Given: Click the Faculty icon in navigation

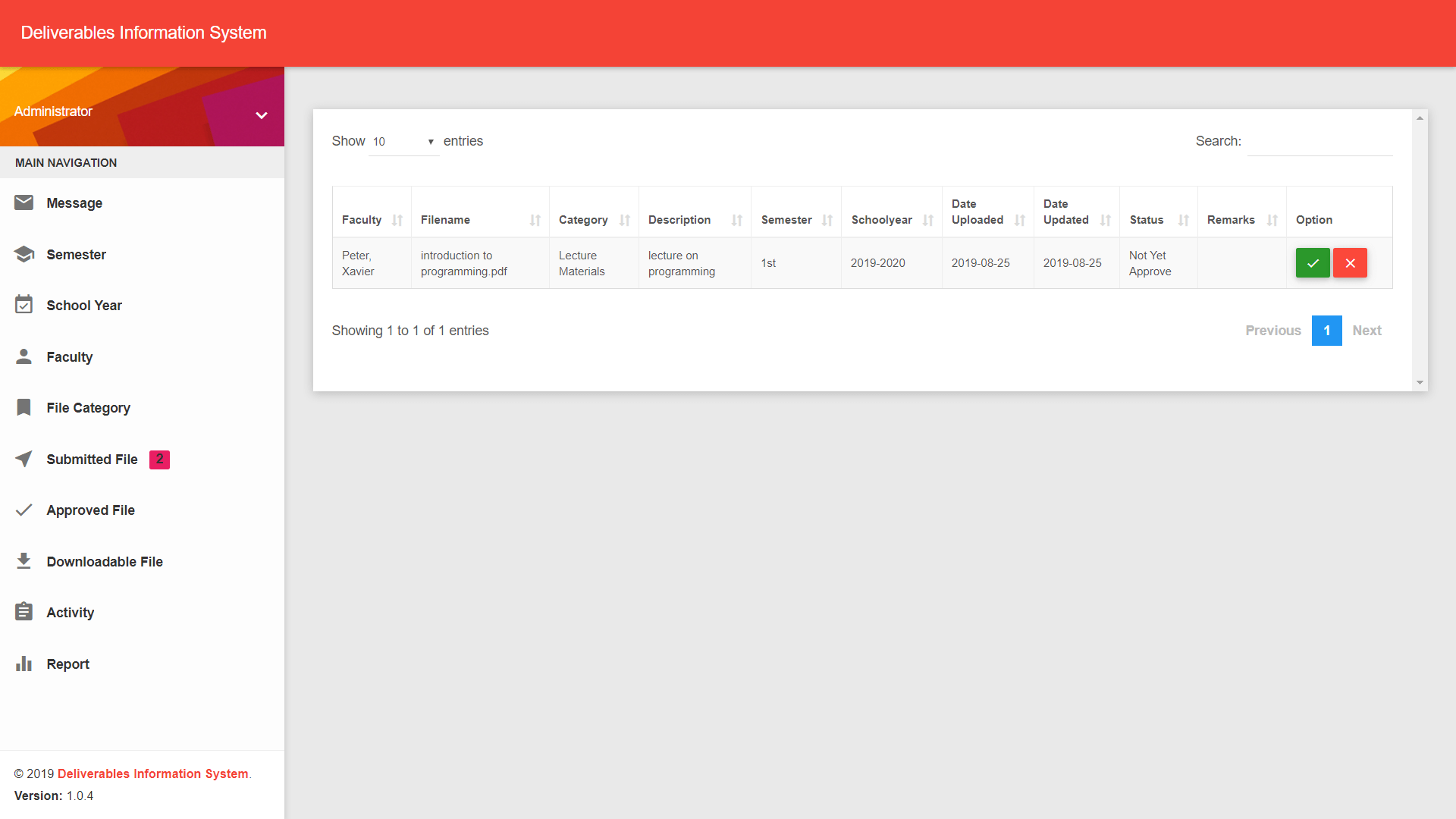Looking at the screenshot, I should click(x=24, y=356).
